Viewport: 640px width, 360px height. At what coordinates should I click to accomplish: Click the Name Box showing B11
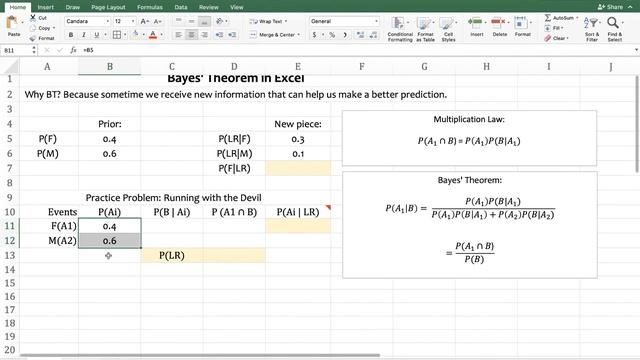click(16, 50)
